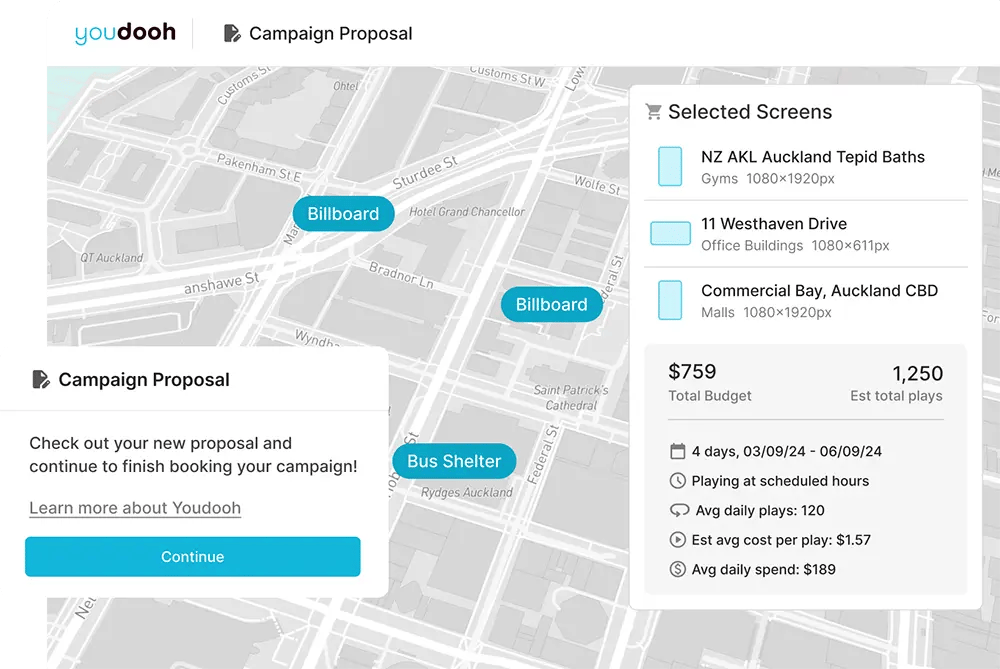Click the youdooh logo
Image resolution: width=1000 pixels, height=669 pixels.
(125, 33)
